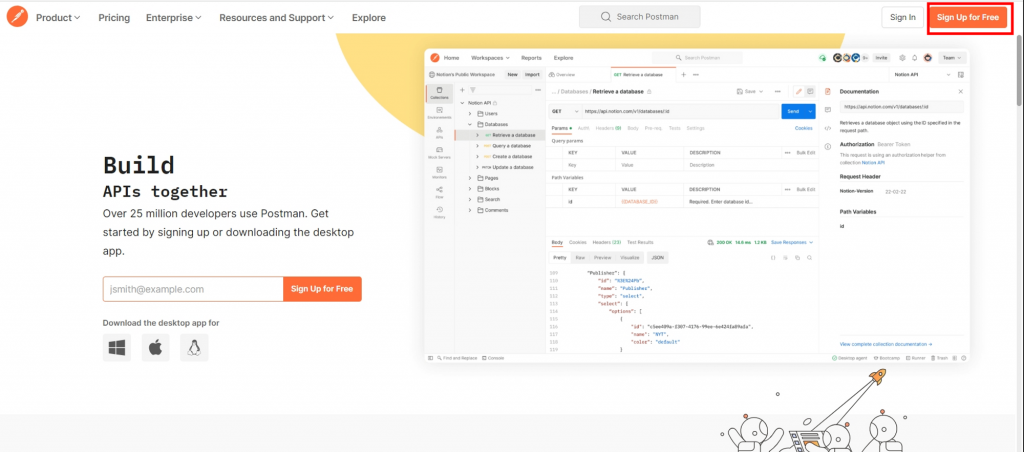Open Monitors in the app preview sidebar
The image size is (1024, 452).
coord(440,172)
